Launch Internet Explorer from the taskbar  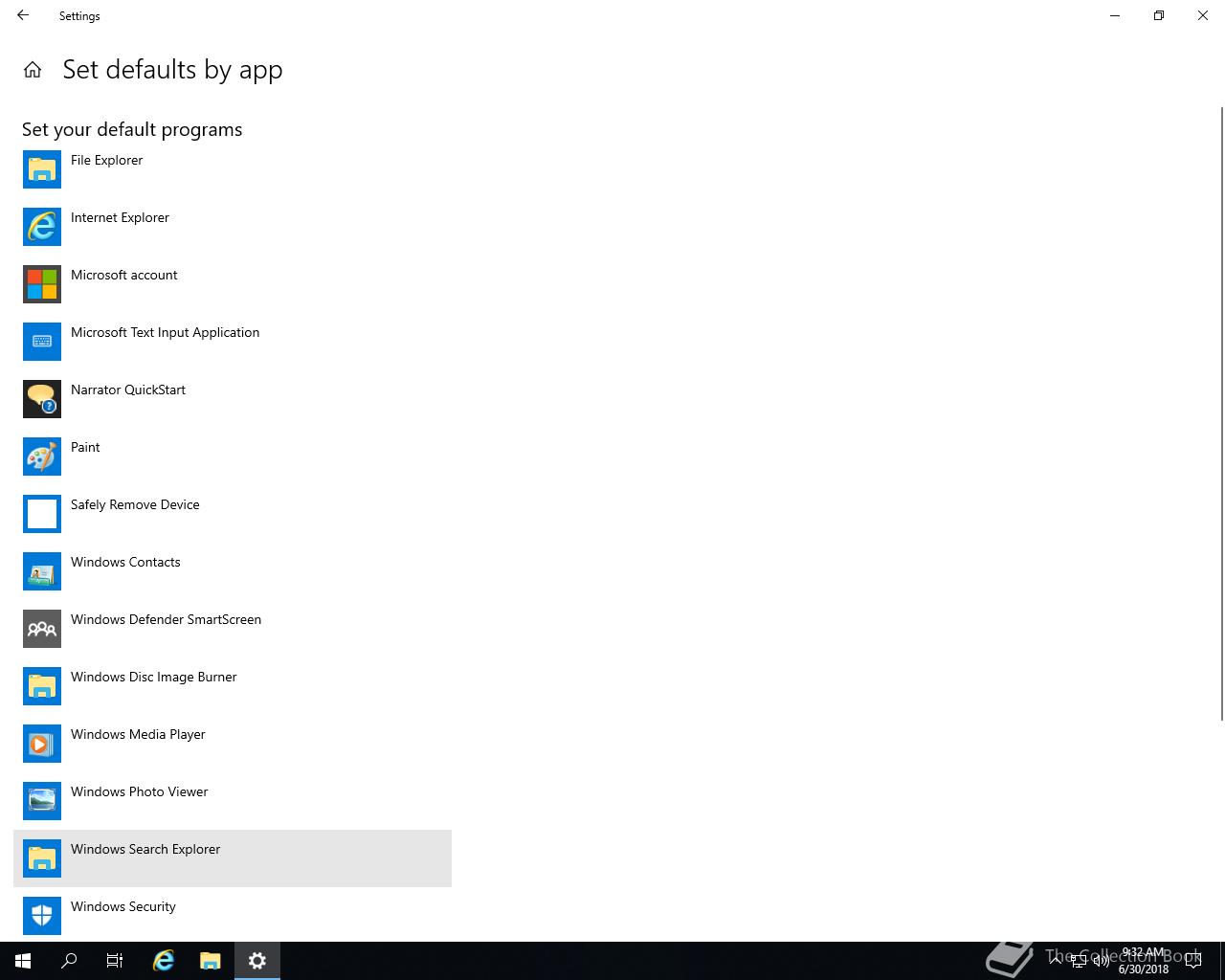164,961
